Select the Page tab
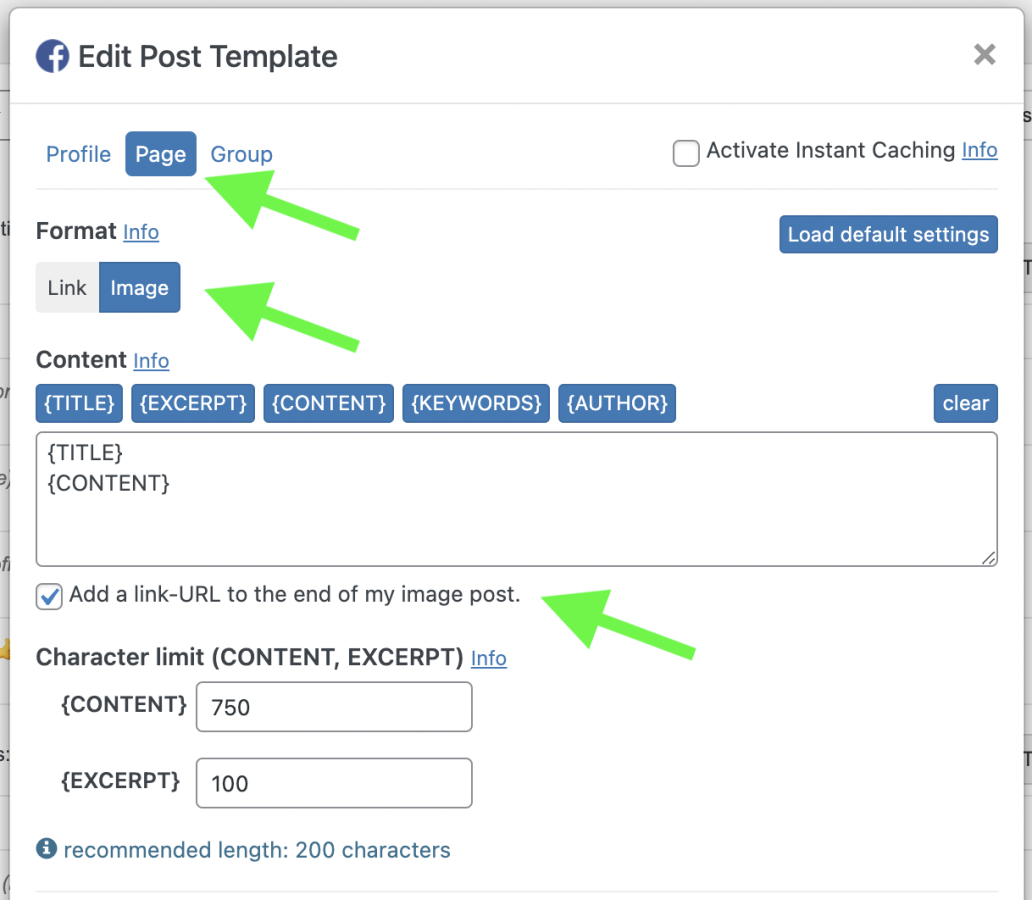The width and height of the screenshot is (1032, 900). click(161, 154)
